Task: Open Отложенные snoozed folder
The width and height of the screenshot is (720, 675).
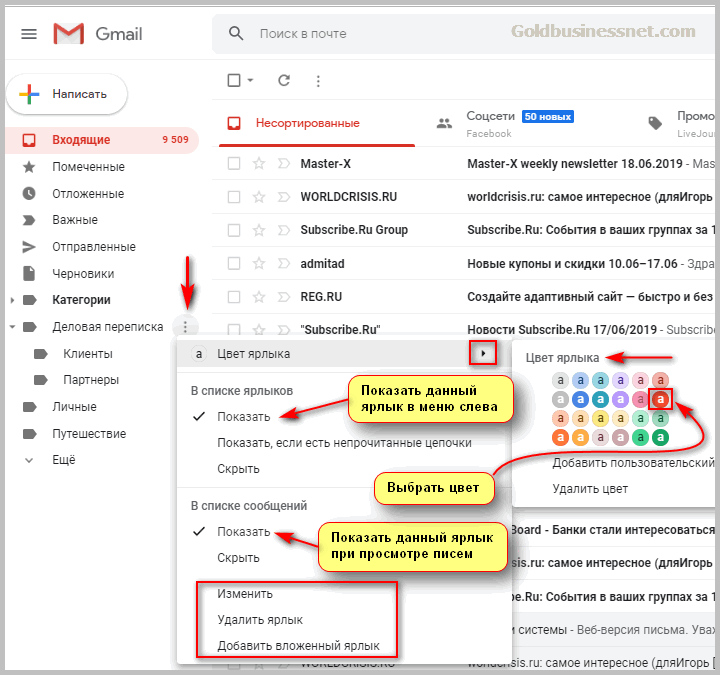Action: pos(88,194)
